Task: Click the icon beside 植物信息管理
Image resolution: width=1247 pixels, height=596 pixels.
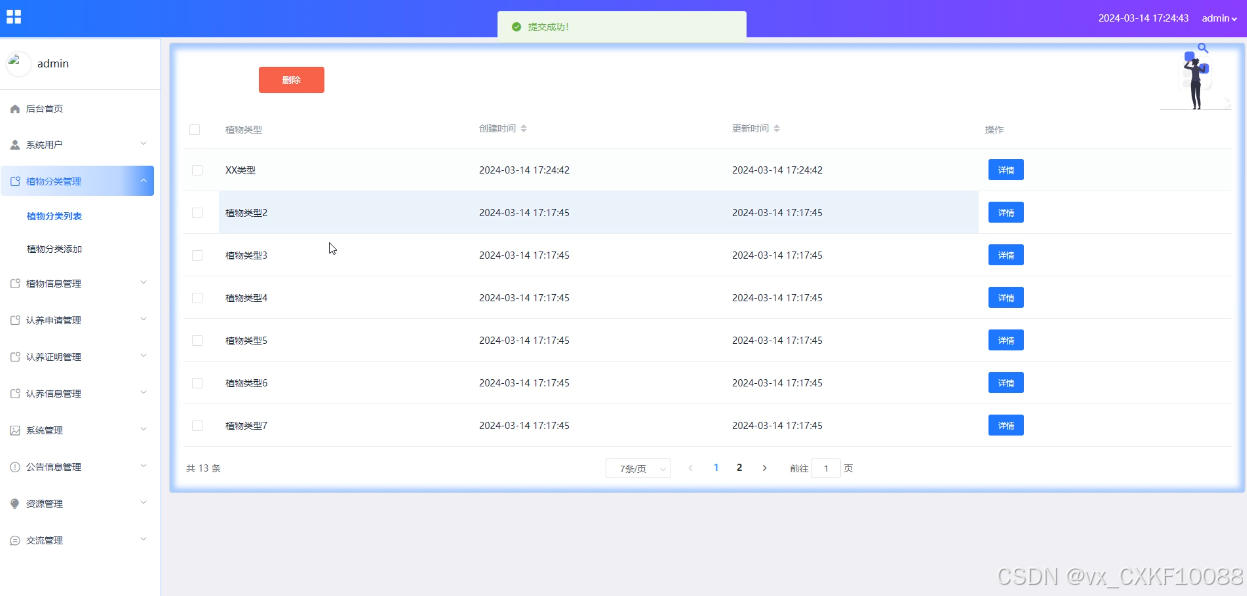Action: pyautogui.click(x=15, y=284)
